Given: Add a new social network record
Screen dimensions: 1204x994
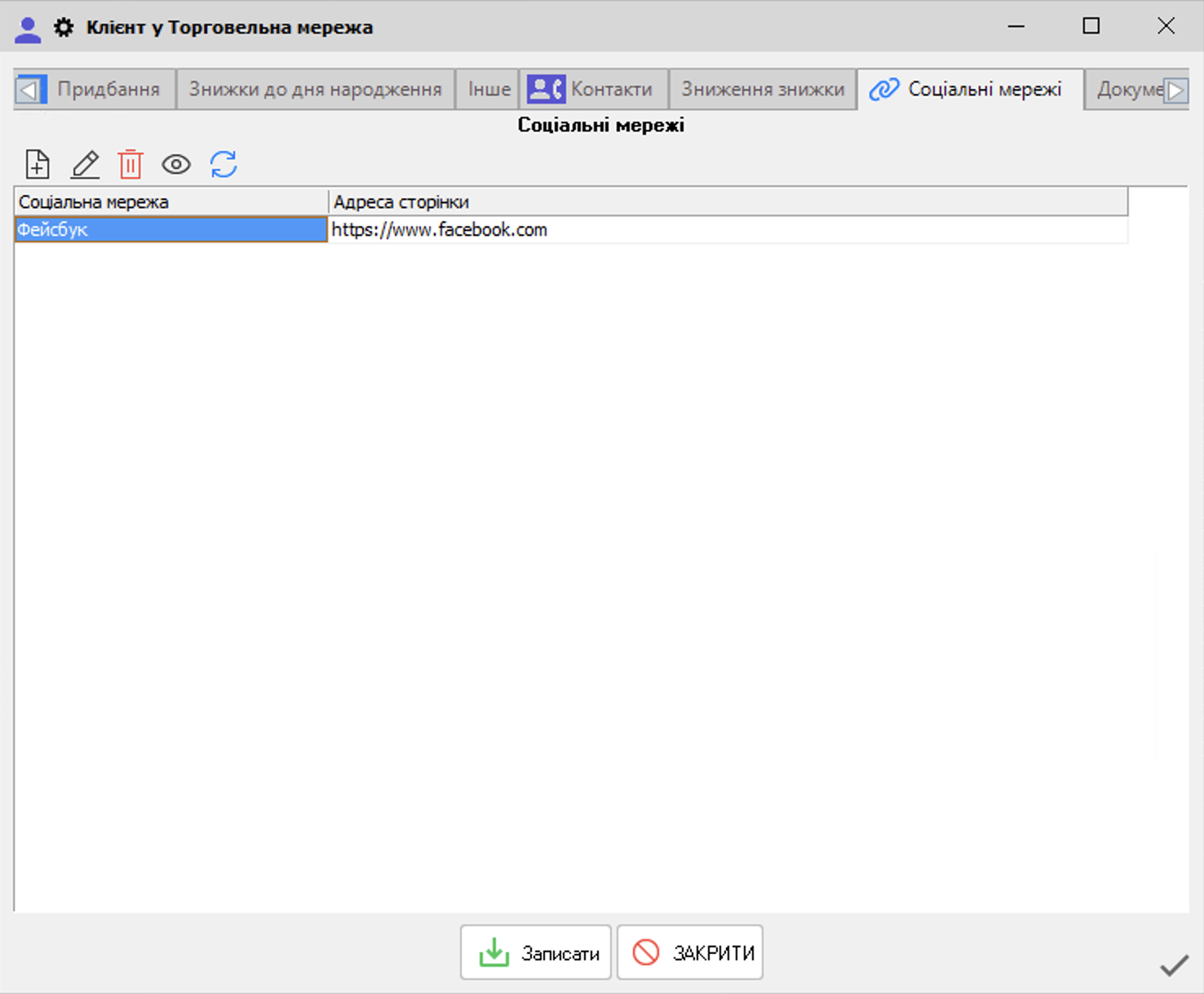Looking at the screenshot, I should tap(38, 164).
